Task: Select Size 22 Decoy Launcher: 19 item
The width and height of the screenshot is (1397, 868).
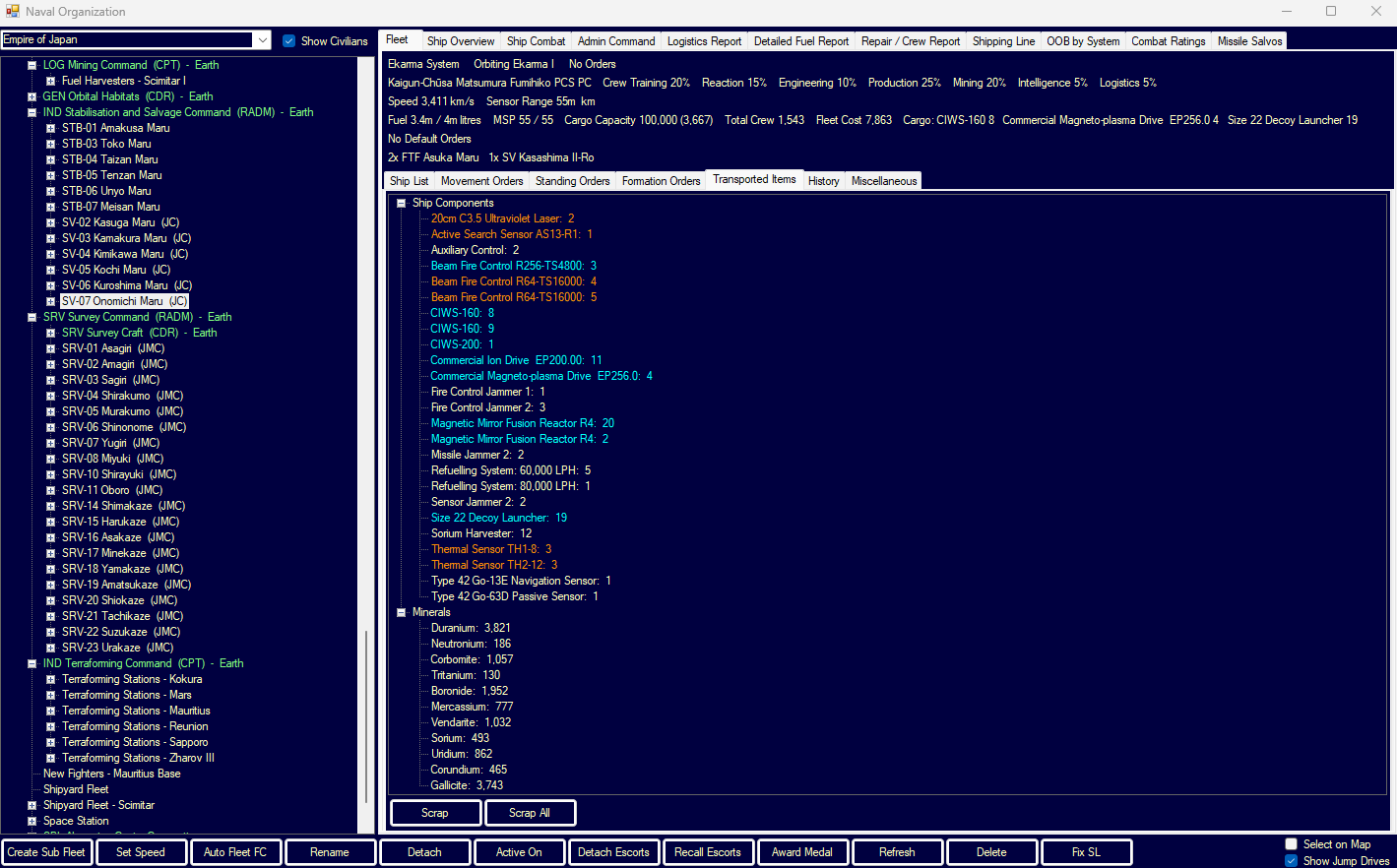Action: (499, 518)
